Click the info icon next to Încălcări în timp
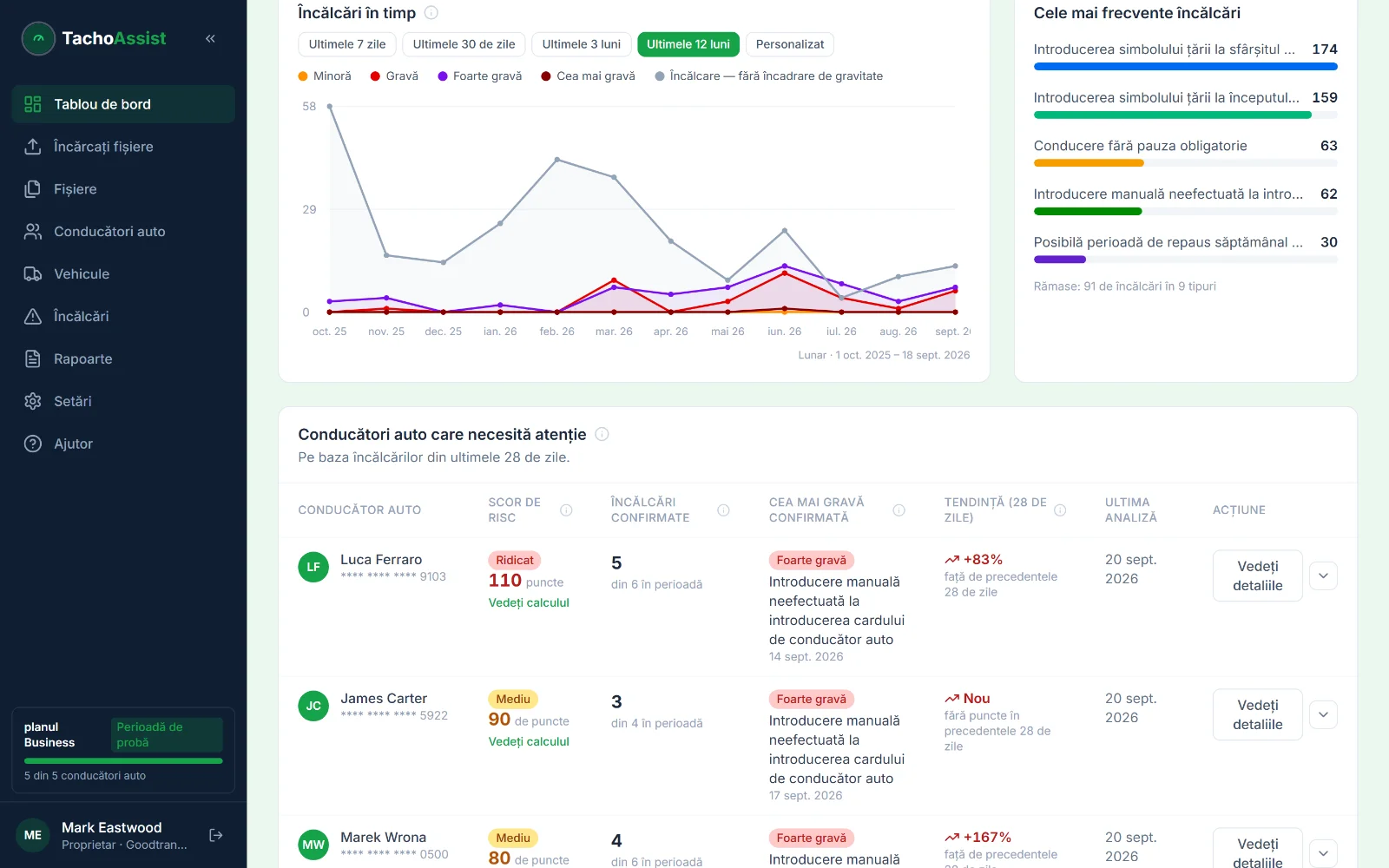Screen dimensions: 1389x868 (x=431, y=13)
